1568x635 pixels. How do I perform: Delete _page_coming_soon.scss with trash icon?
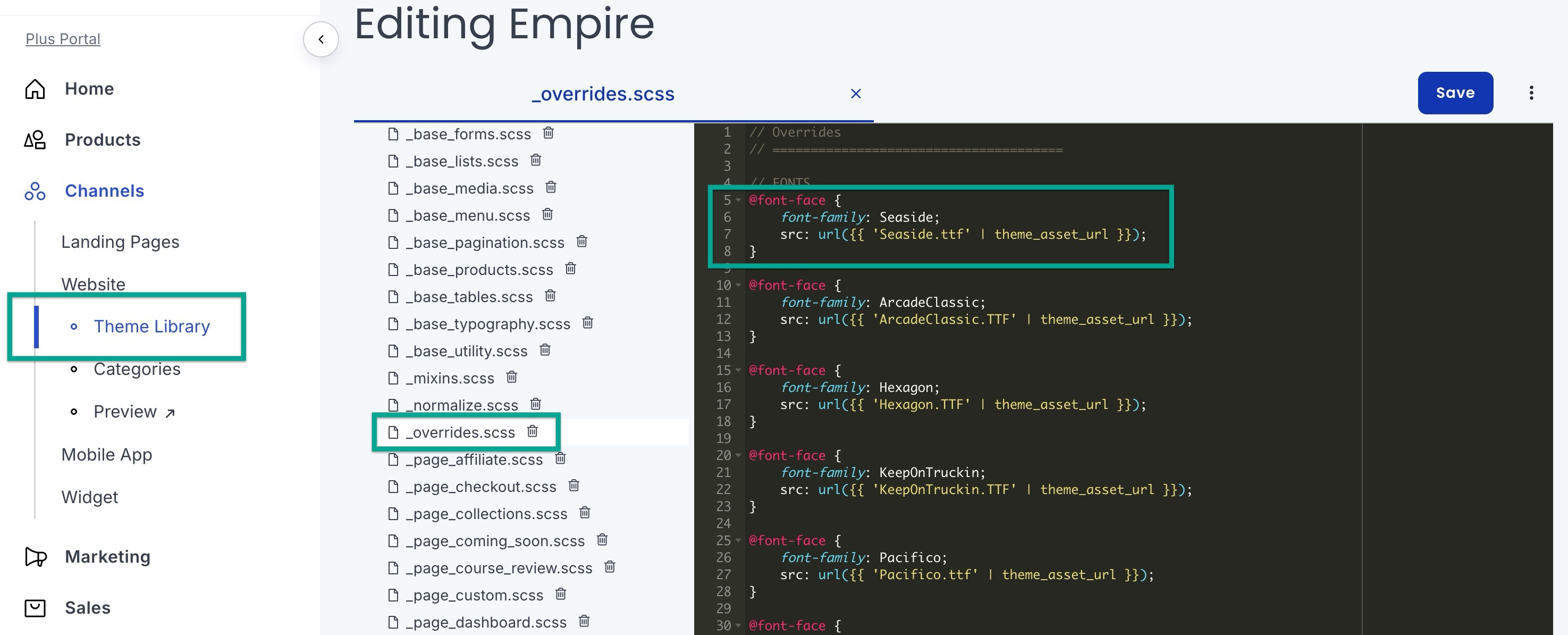point(602,540)
